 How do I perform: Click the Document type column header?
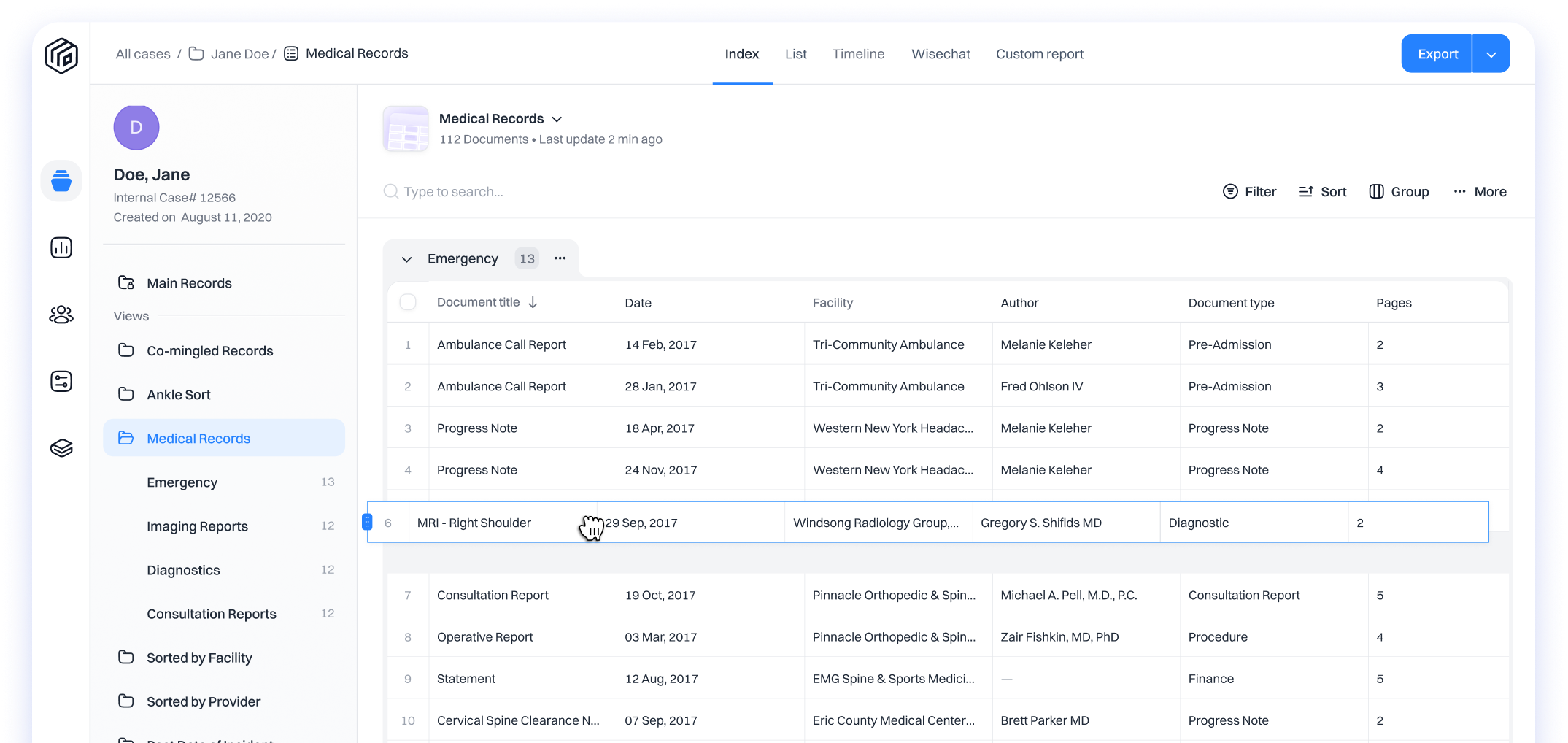pyautogui.click(x=1231, y=303)
